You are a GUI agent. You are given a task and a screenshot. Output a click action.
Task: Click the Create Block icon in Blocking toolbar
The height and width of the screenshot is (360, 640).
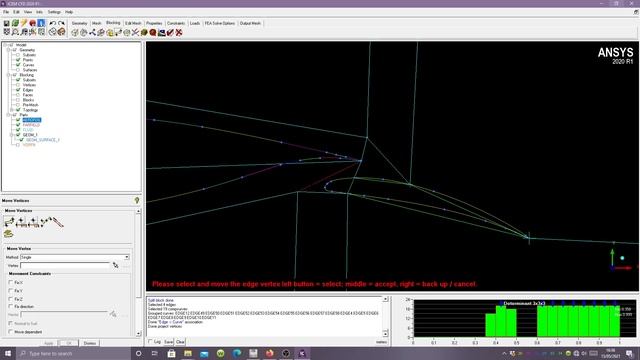point(75,32)
